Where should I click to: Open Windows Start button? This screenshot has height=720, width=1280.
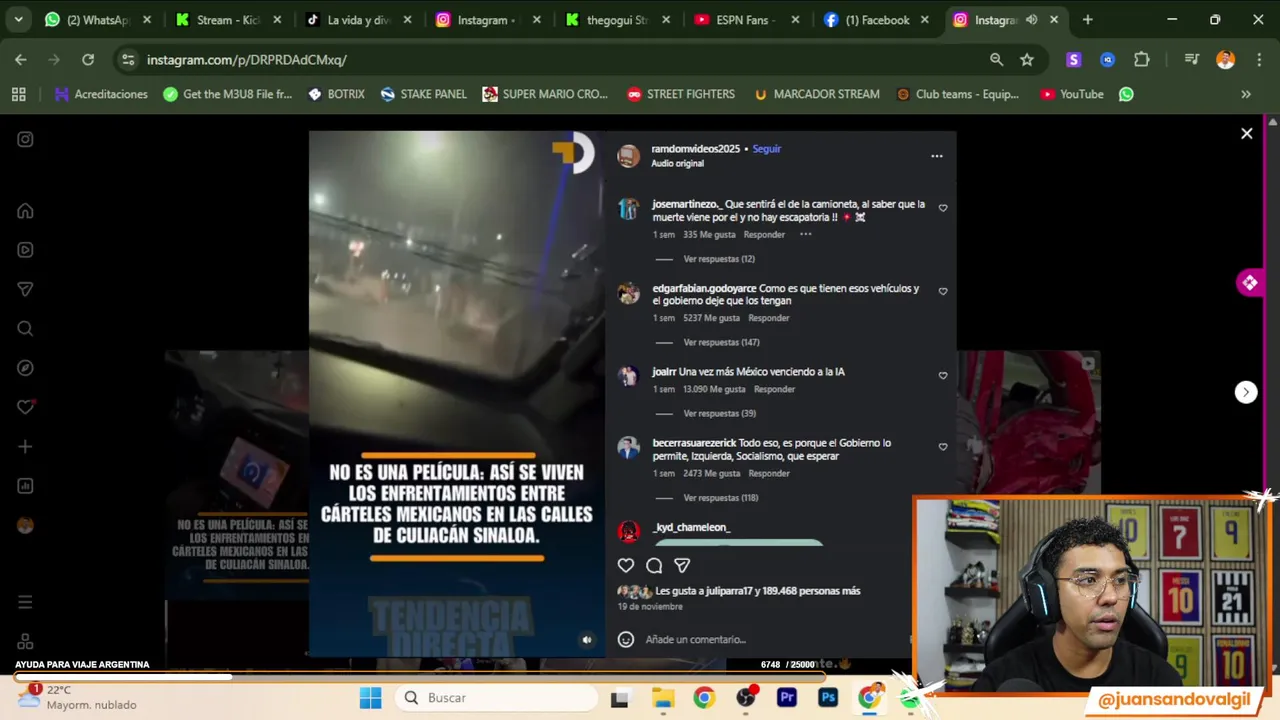(x=371, y=698)
